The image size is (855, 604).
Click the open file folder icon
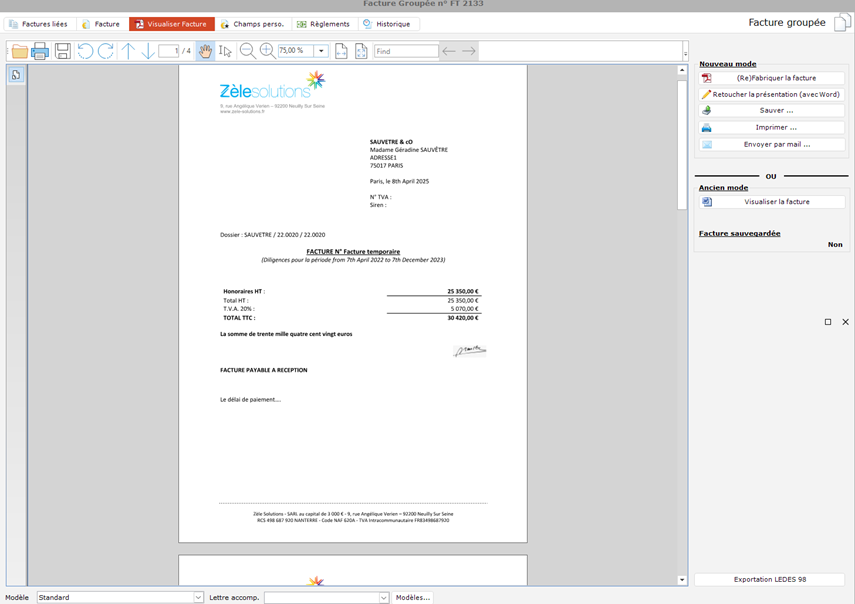[x=19, y=51]
